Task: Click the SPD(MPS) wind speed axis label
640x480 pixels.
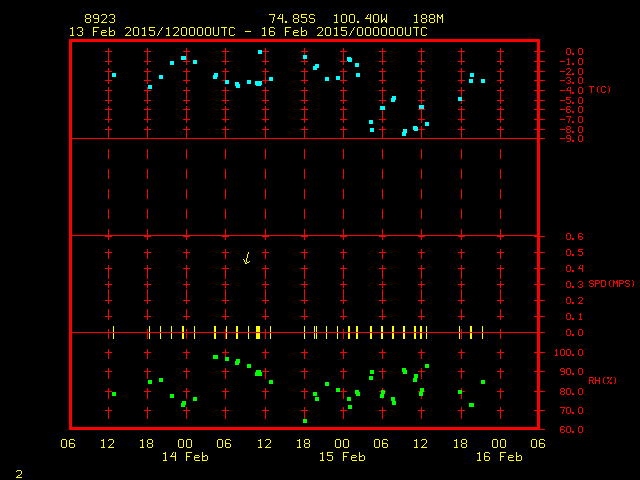Action: (x=611, y=284)
